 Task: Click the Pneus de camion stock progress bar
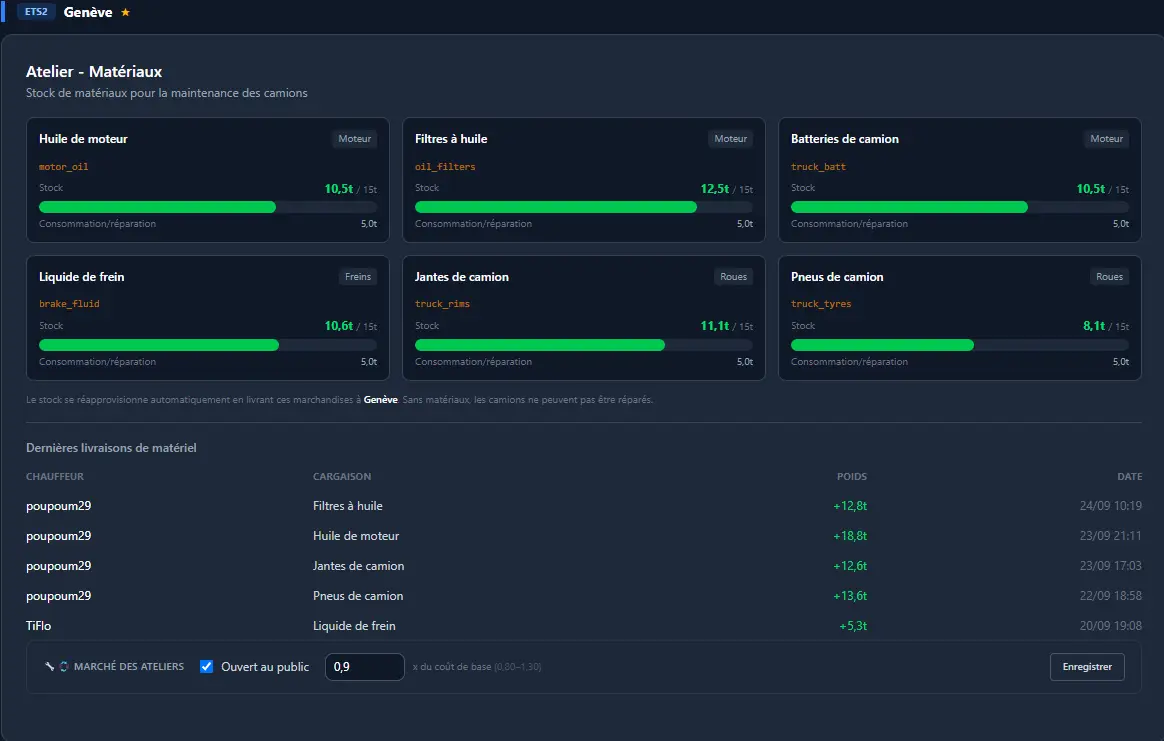(x=960, y=345)
